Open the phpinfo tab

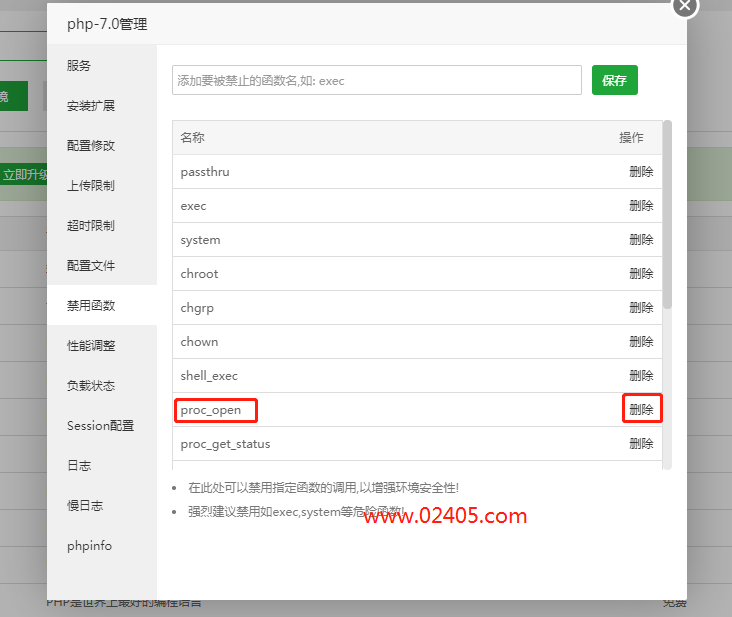click(102, 546)
